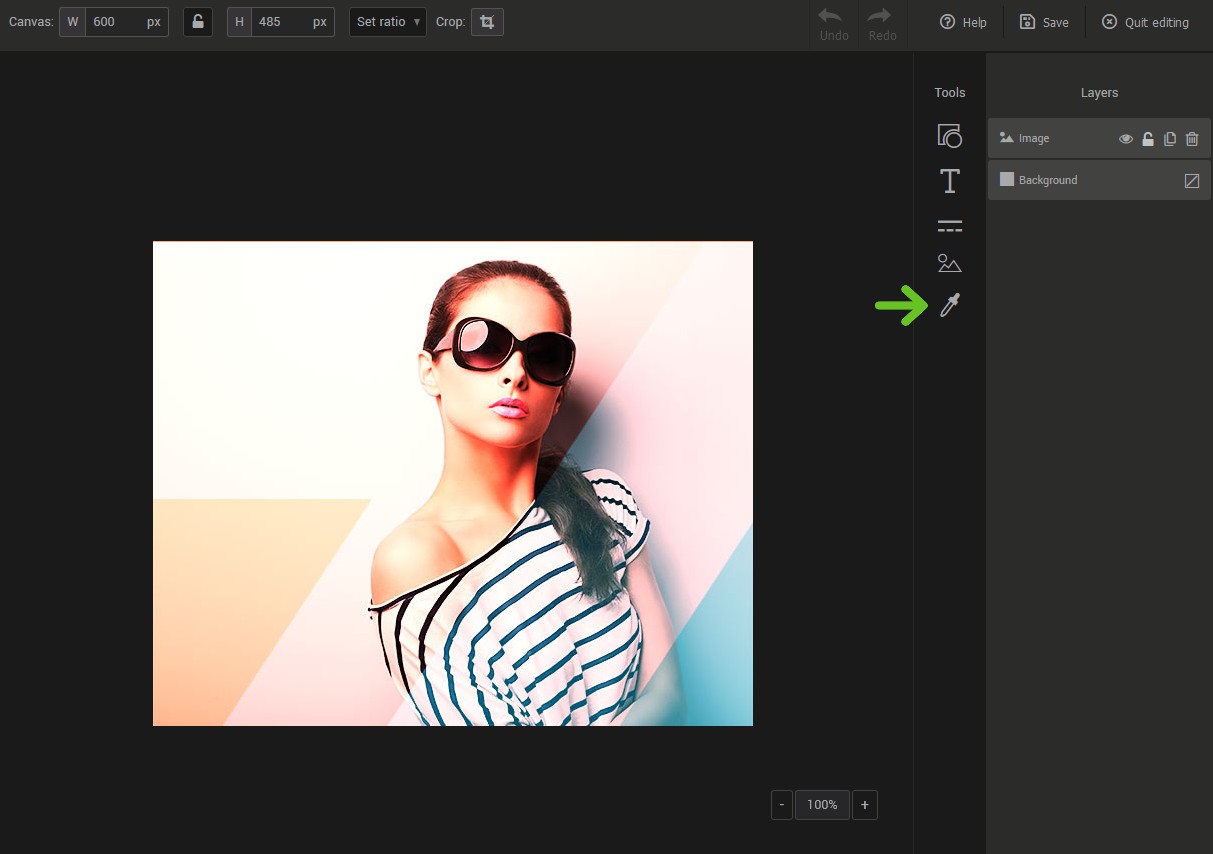Delete the Image layer with trash icon

[x=1192, y=139]
